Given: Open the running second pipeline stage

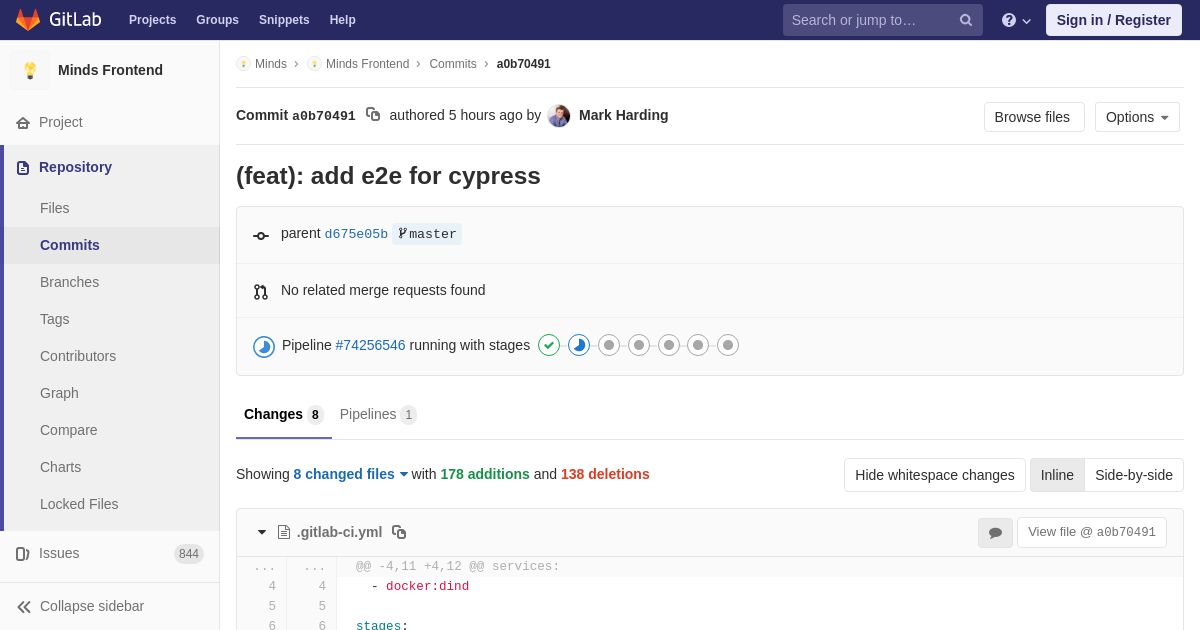Looking at the screenshot, I should point(579,345).
